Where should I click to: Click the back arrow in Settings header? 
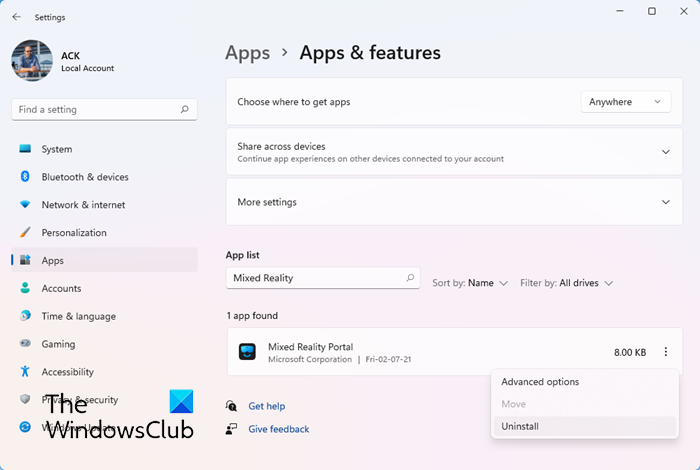pyautogui.click(x=17, y=17)
